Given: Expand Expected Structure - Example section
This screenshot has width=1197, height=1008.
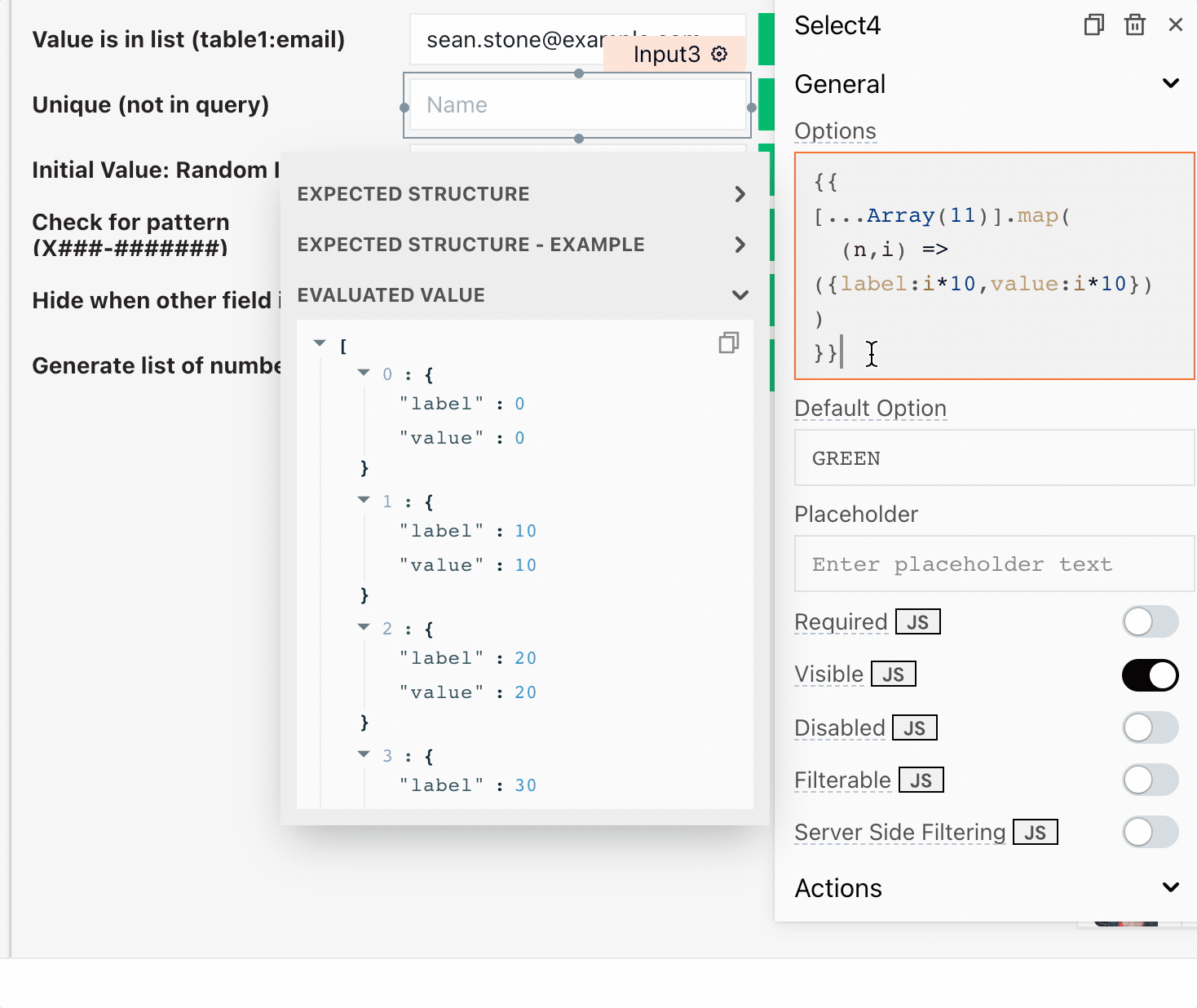Looking at the screenshot, I should click(740, 245).
